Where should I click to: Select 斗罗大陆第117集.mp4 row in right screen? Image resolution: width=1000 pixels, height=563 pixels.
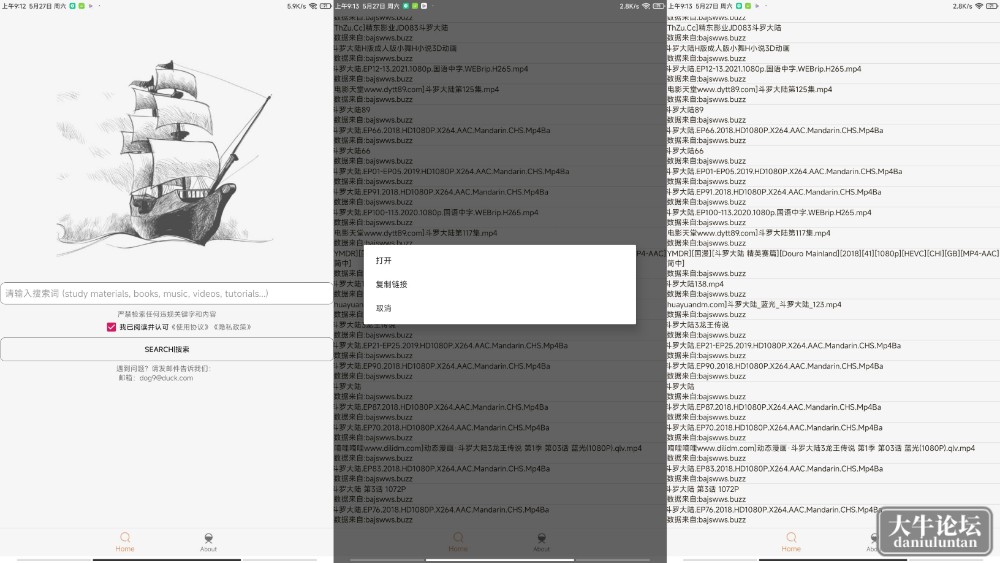coord(833,238)
